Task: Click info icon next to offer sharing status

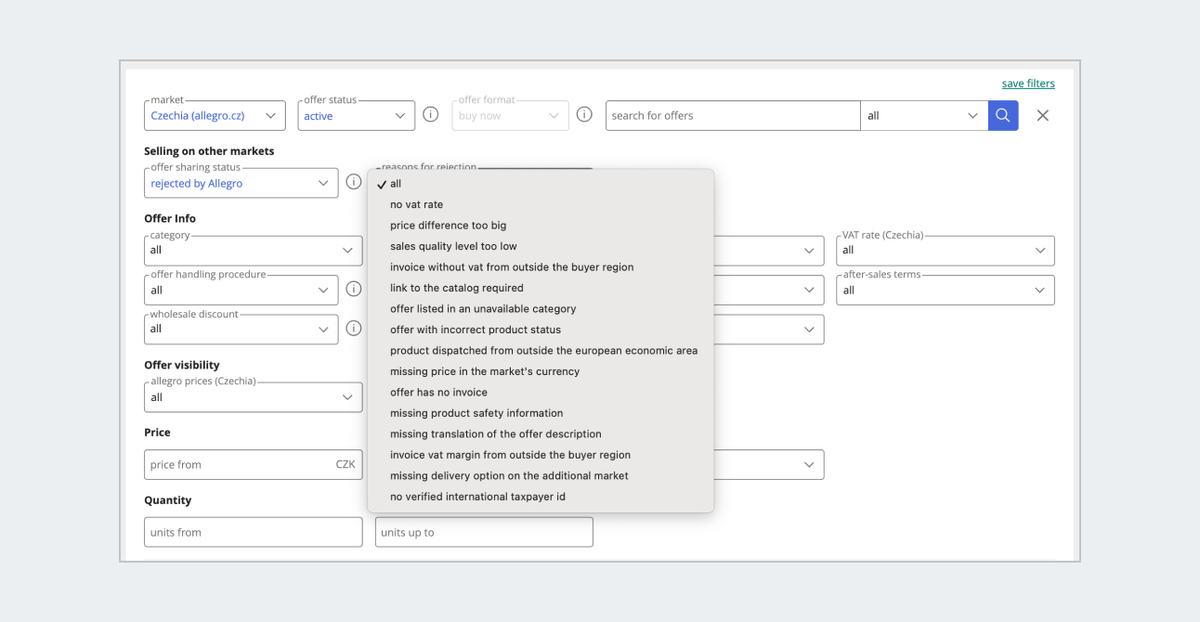Action: click(354, 182)
